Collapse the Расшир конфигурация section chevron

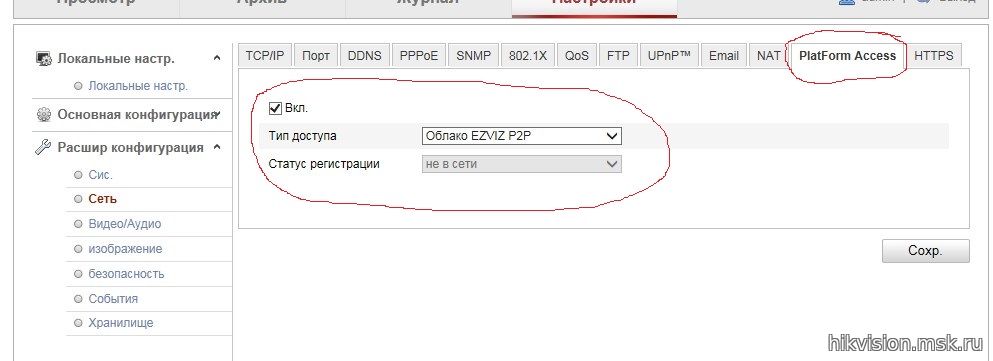click(x=217, y=148)
